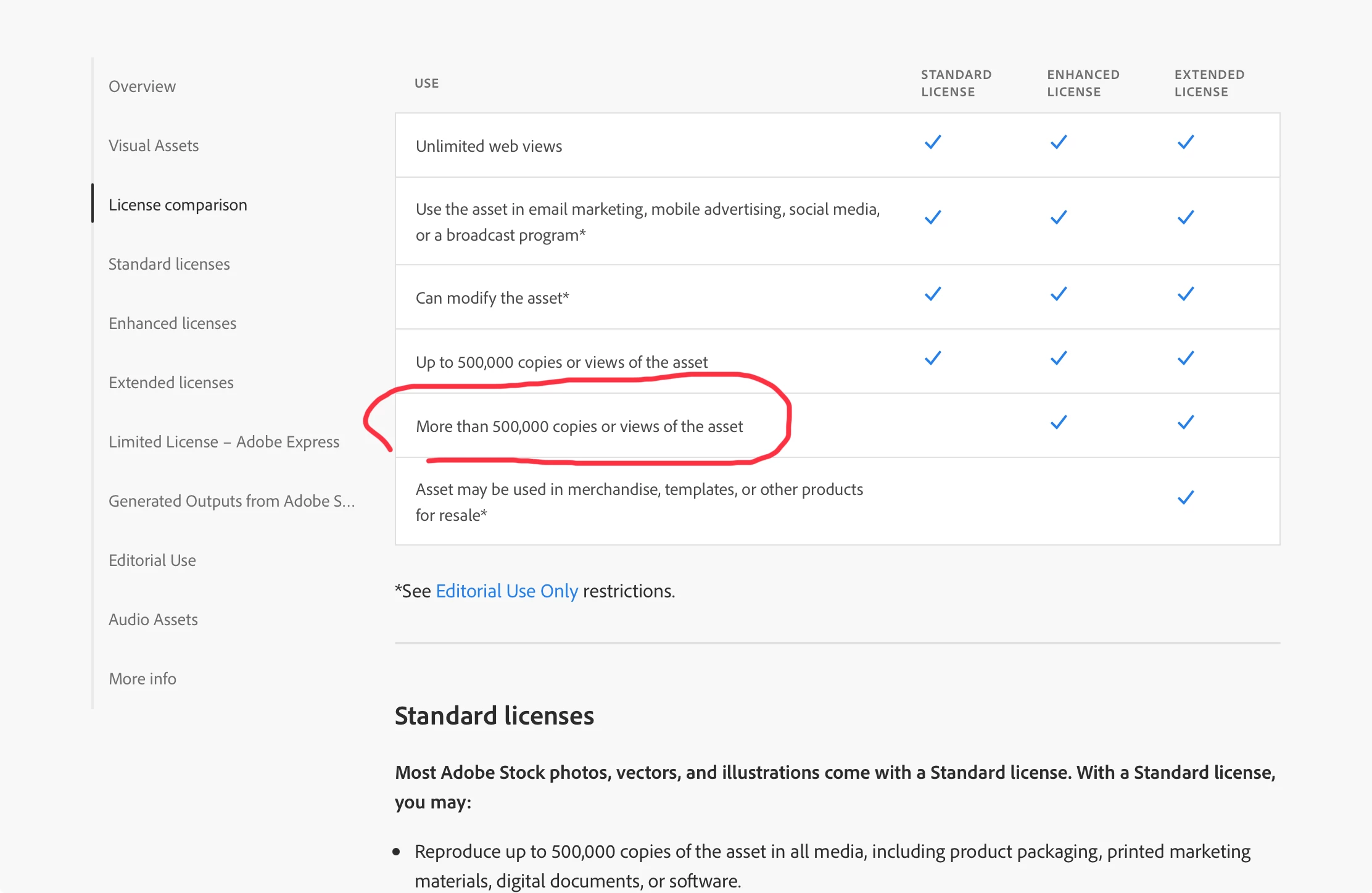
Task: Open Limited License – Adobe Express
Action: pos(224,442)
